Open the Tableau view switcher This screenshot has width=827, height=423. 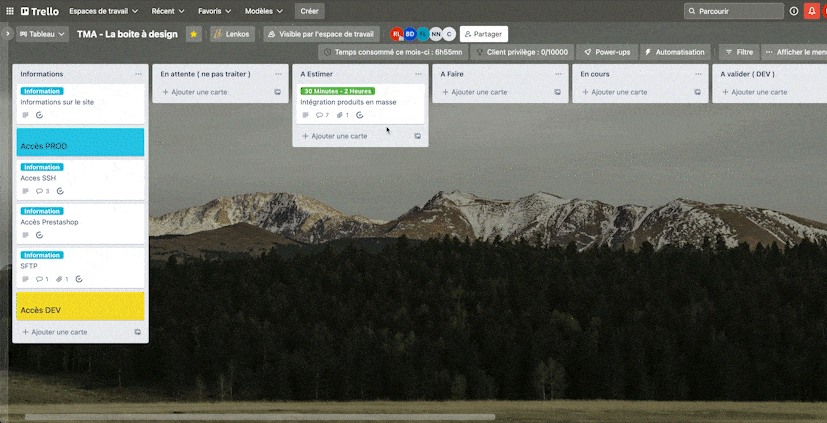coord(42,34)
